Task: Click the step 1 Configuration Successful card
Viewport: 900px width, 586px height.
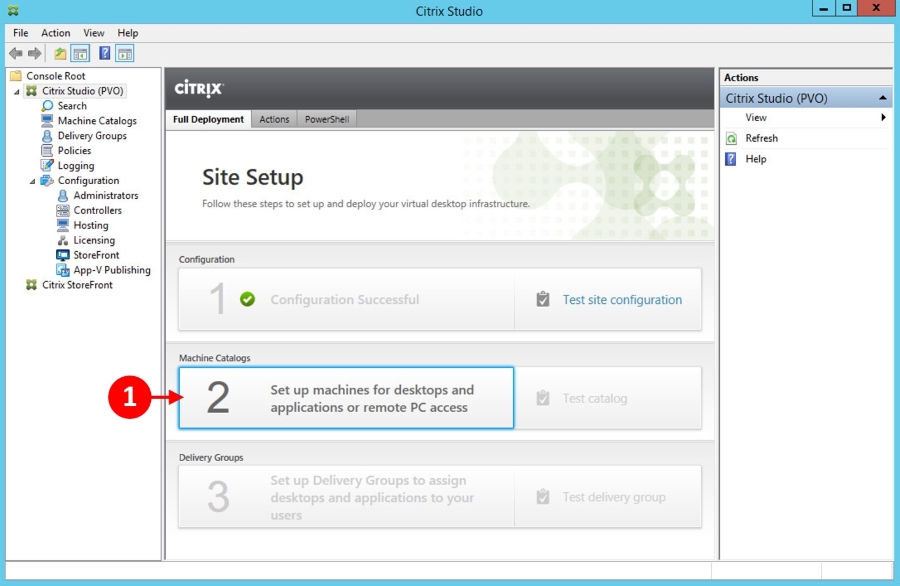Action: click(346, 299)
